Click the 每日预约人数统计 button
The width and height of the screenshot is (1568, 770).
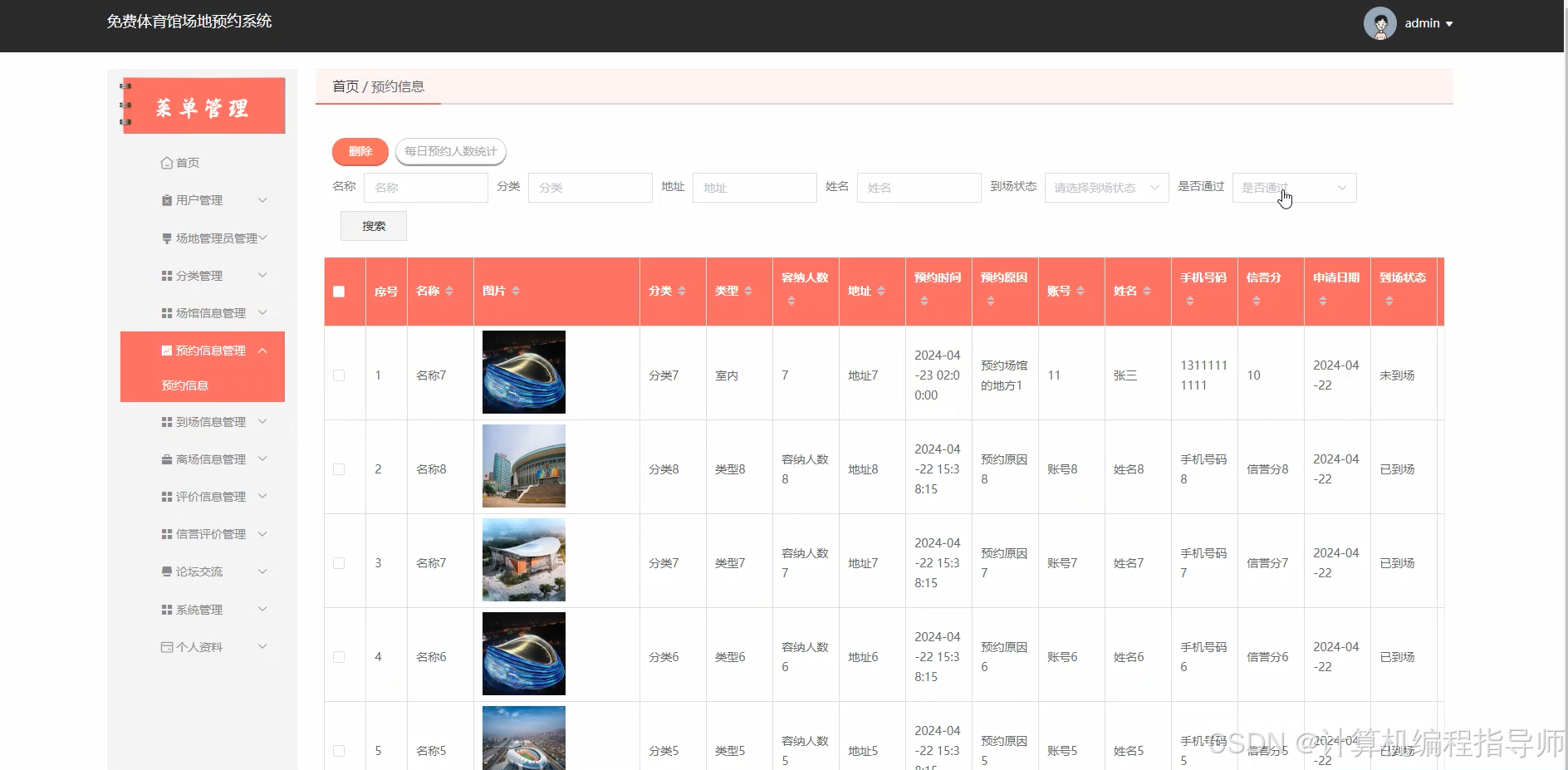pyautogui.click(x=451, y=151)
